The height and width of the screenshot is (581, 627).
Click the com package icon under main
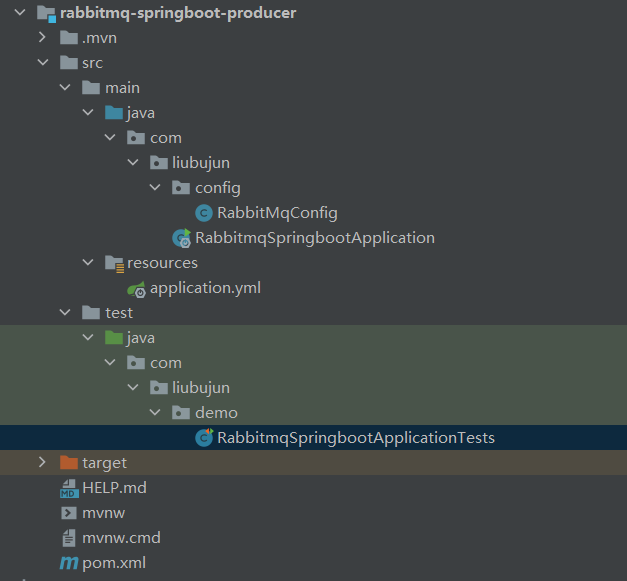click(x=136, y=138)
